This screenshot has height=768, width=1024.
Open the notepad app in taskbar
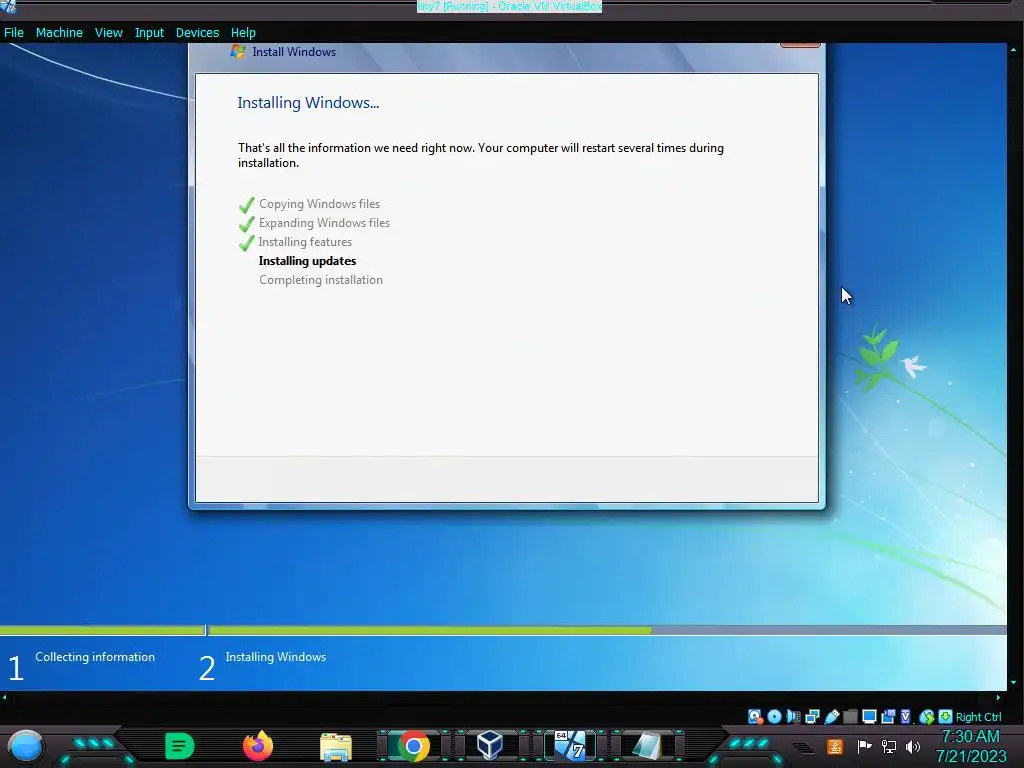[647, 746]
